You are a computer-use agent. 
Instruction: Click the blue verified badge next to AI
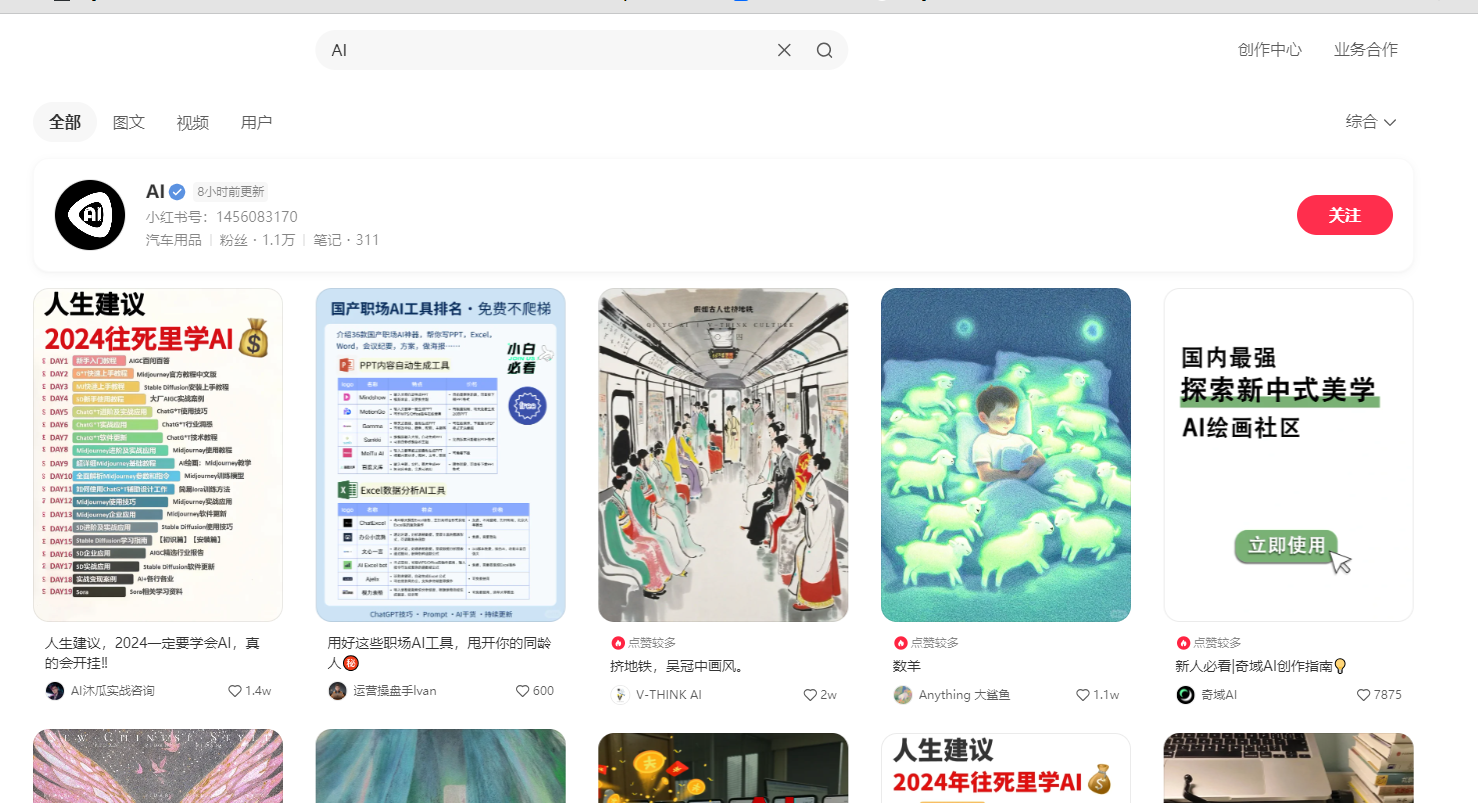pyautogui.click(x=177, y=192)
